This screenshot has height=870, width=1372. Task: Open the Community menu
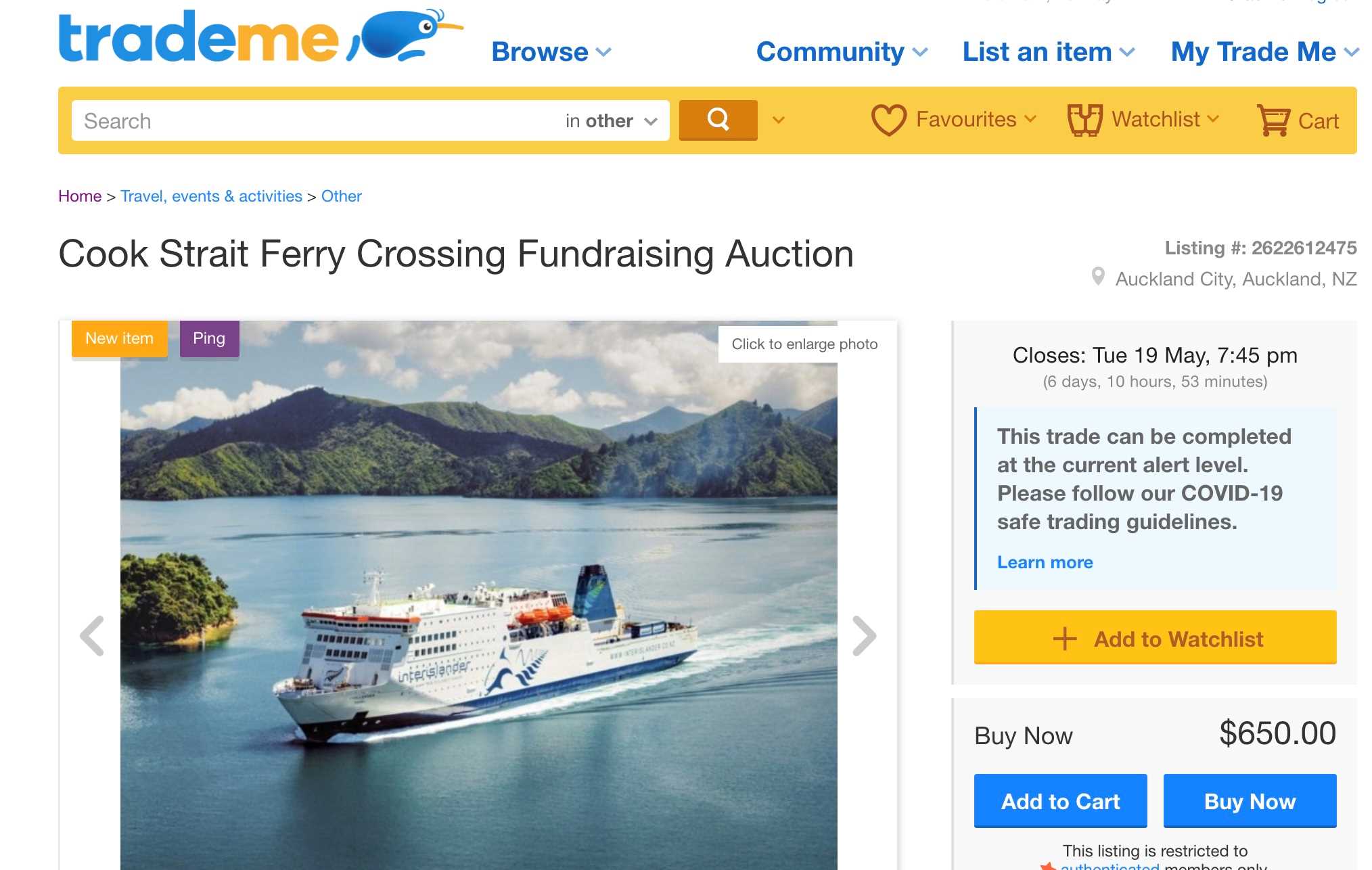pyautogui.click(x=842, y=52)
